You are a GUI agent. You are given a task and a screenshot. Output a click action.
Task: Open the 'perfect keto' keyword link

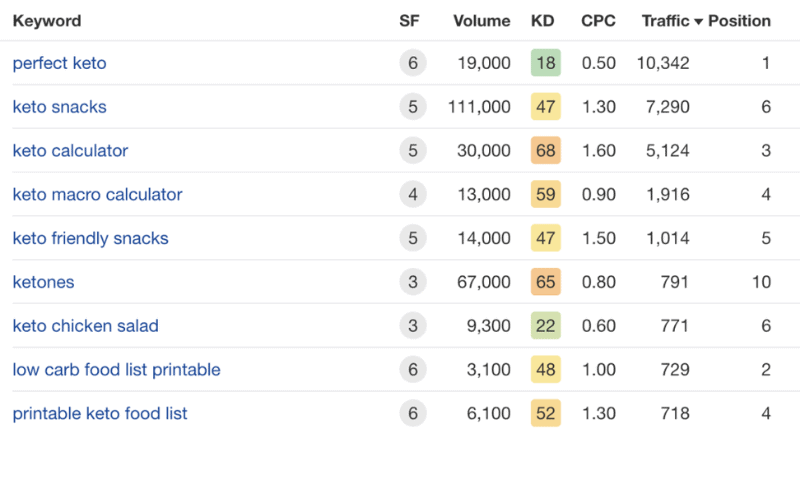(59, 63)
